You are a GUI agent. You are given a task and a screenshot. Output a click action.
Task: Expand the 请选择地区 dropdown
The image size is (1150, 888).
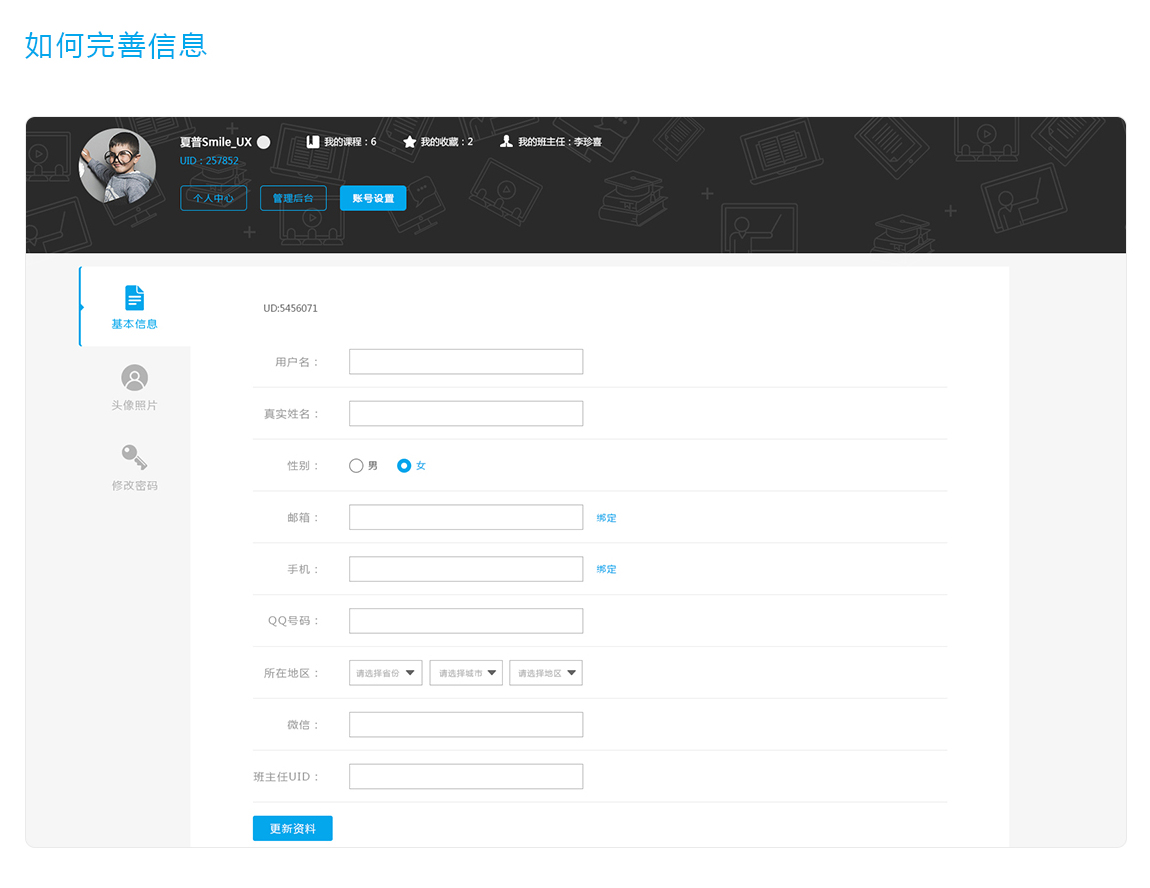[x=546, y=673]
